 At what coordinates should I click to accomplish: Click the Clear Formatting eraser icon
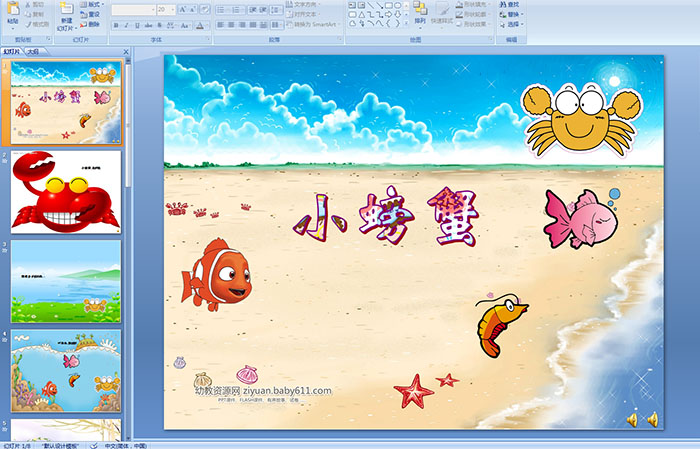pyautogui.click(x=205, y=10)
